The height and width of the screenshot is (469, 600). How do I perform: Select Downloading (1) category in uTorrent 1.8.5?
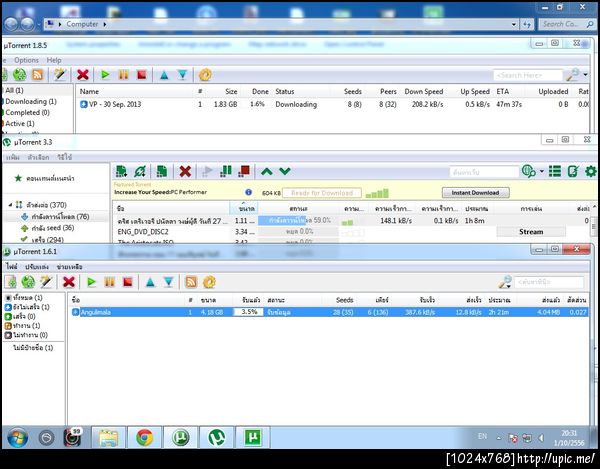[x=31, y=101]
